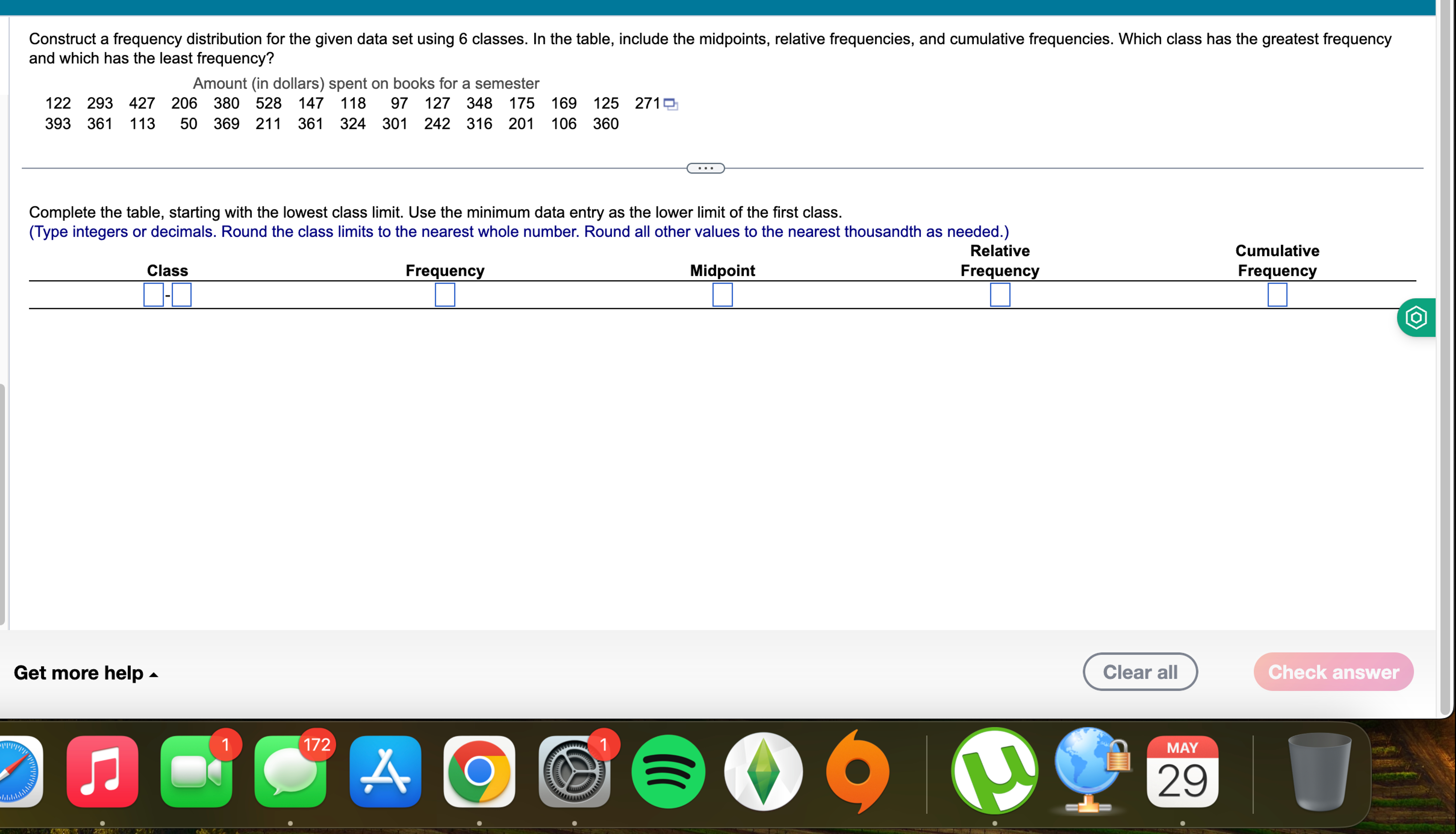Open System Settings from the dock

[x=574, y=773]
